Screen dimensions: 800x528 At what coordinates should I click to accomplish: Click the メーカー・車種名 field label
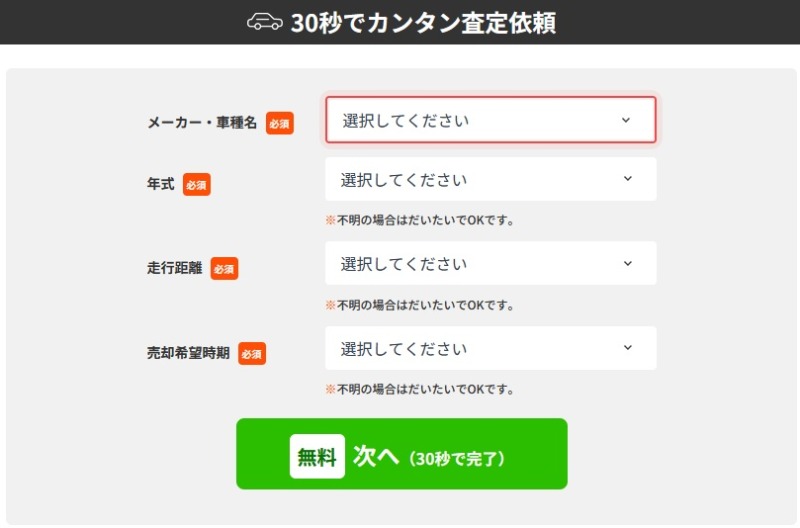coord(202,123)
